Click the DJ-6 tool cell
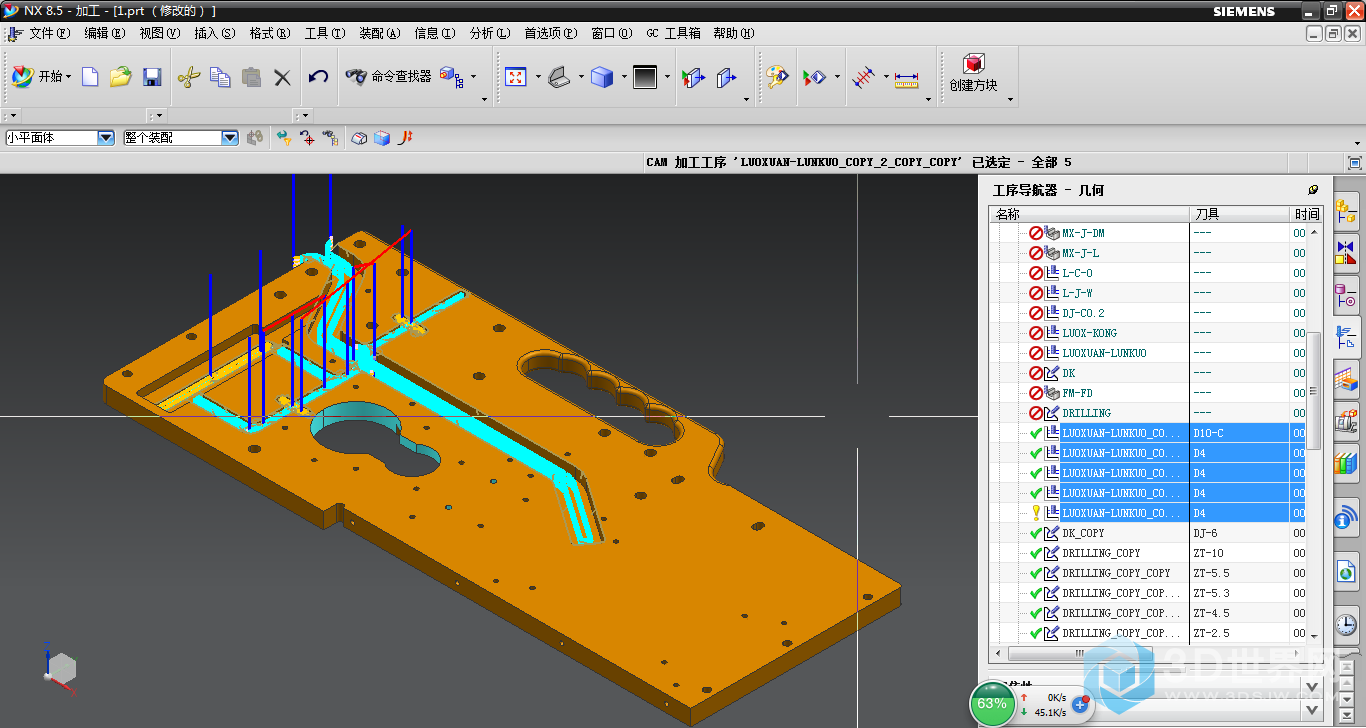1366x728 pixels. [x=1240, y=533]
